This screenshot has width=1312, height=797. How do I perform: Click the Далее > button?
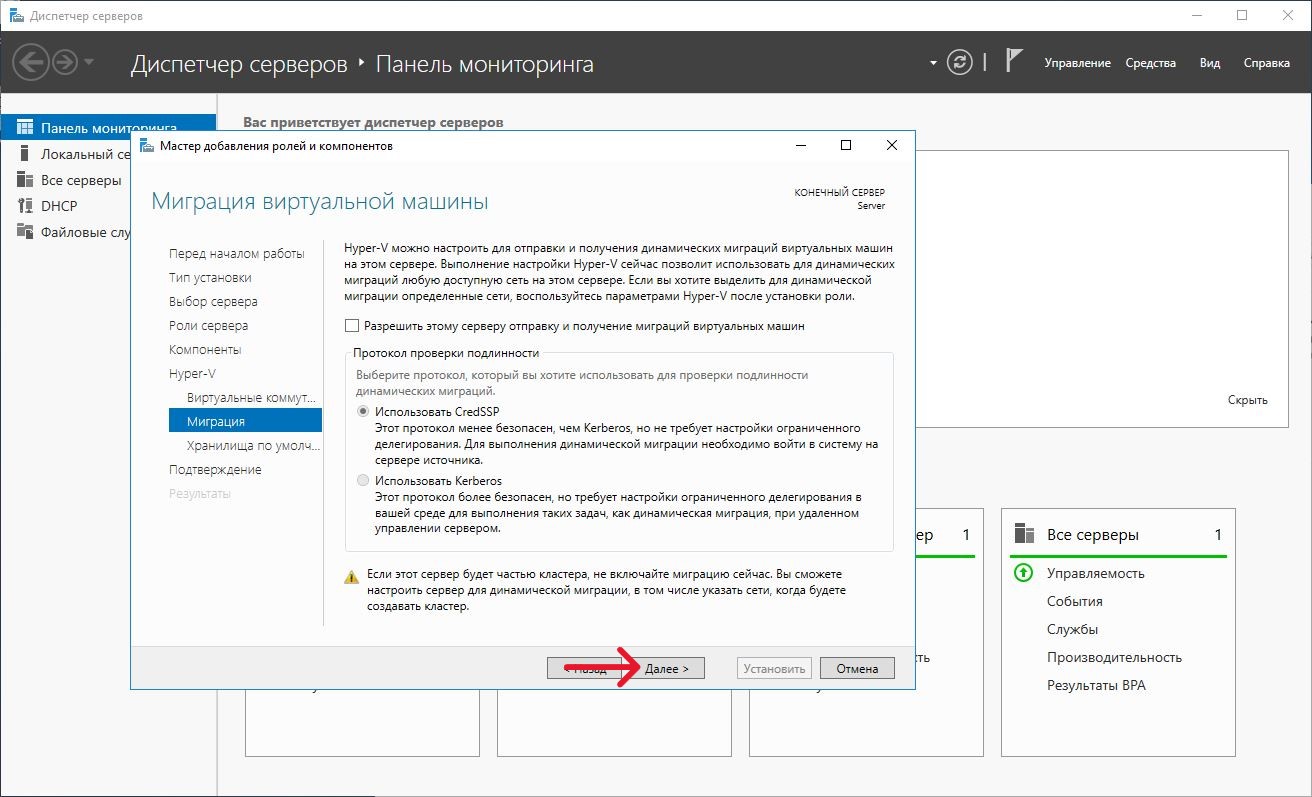coord(667,669)
